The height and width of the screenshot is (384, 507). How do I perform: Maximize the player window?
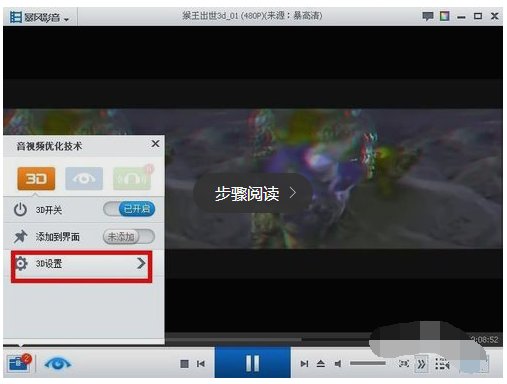(478, 16)
